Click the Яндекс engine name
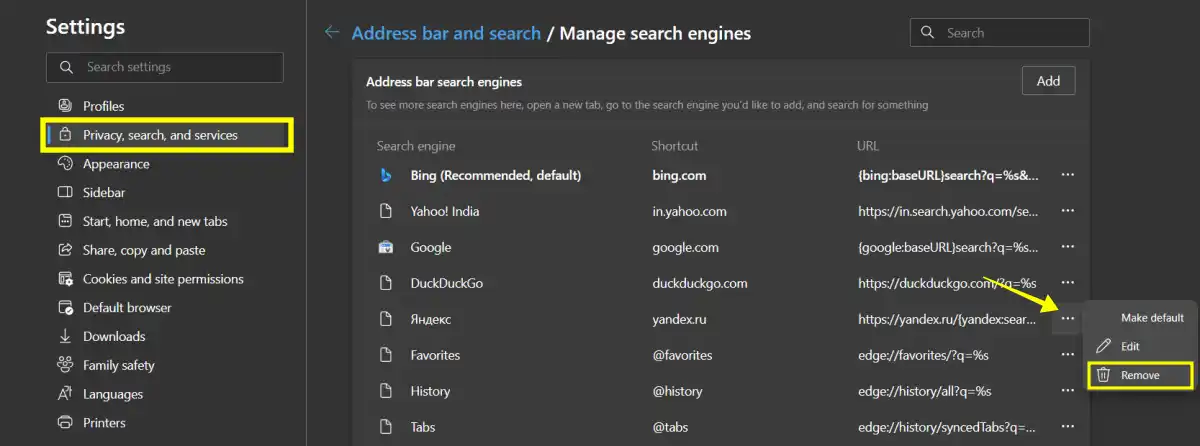 tap(431, 319)
